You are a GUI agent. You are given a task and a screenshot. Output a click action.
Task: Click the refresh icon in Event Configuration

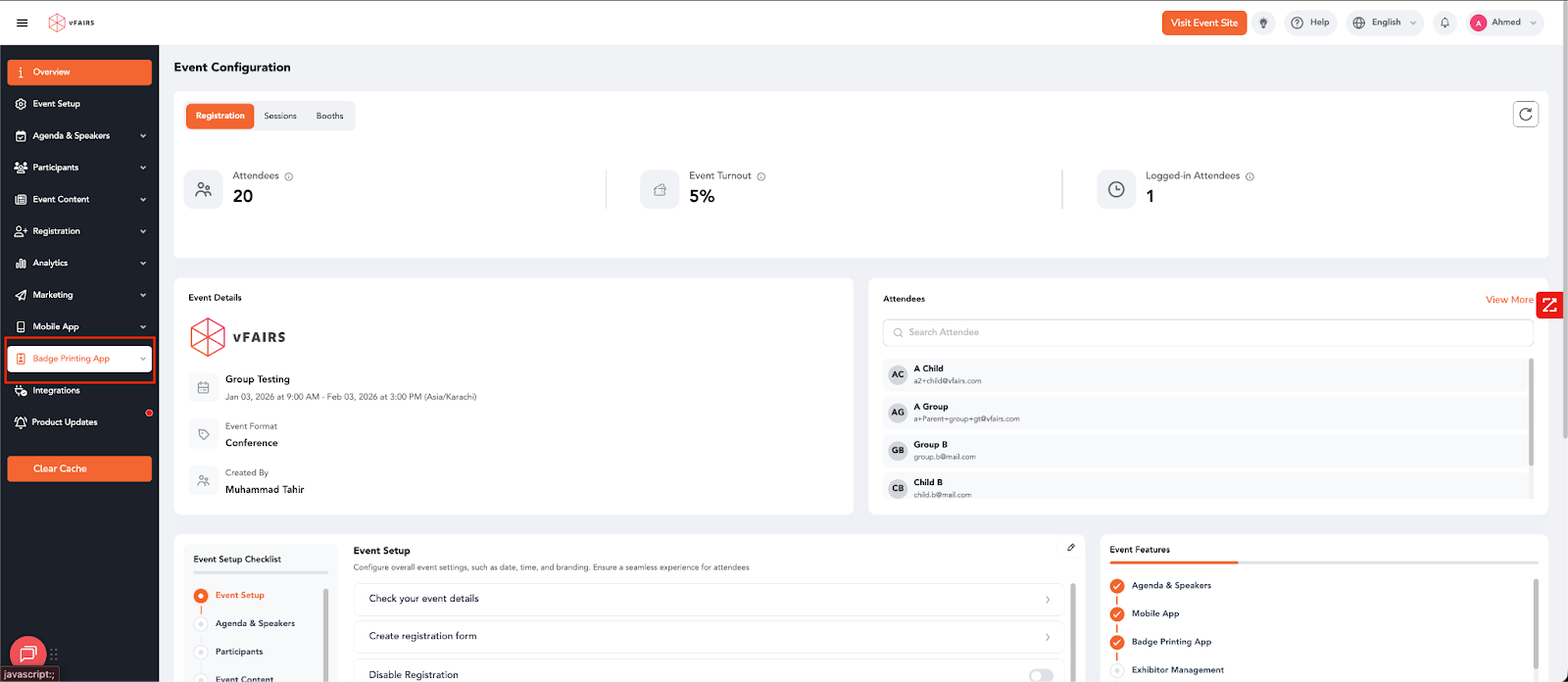pos(1525,115)
